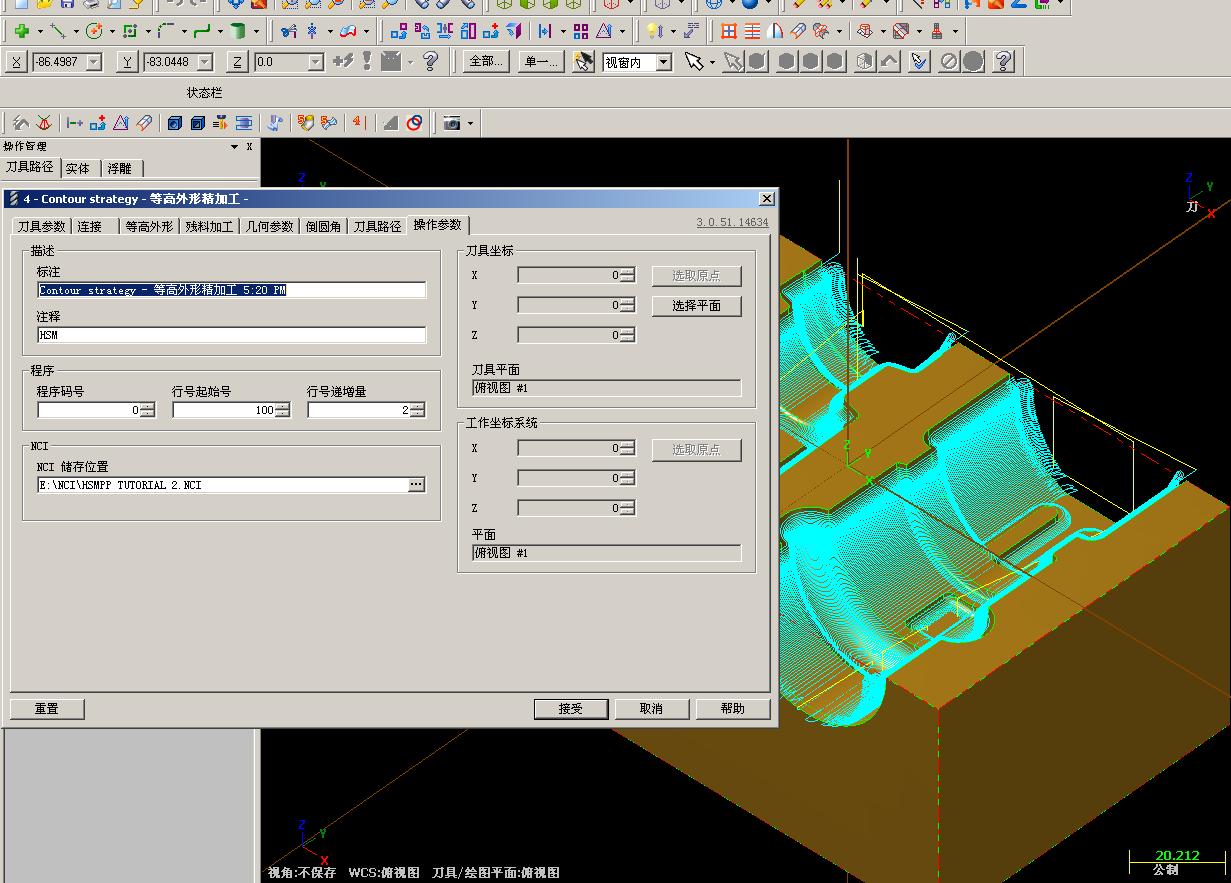This screenshot has width=1231, height=883.
Task: Toggle the Y coordinate lock button
Action: point(127,62)
